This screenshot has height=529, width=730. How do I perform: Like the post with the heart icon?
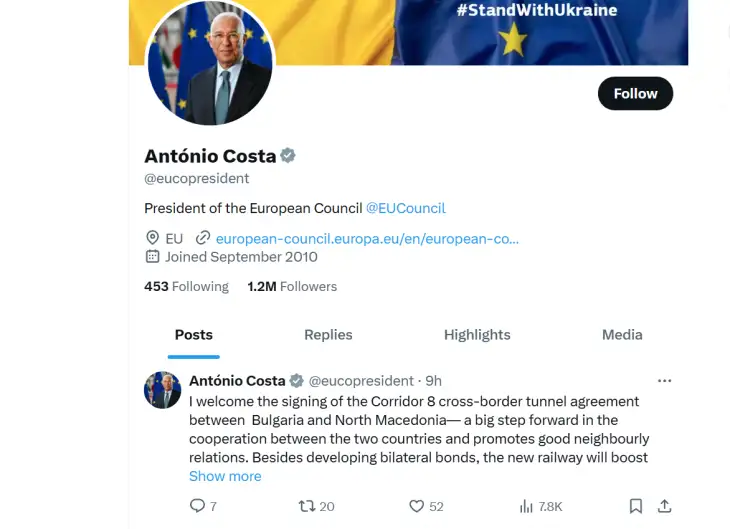pyautogui.click(x=416, y=506)
